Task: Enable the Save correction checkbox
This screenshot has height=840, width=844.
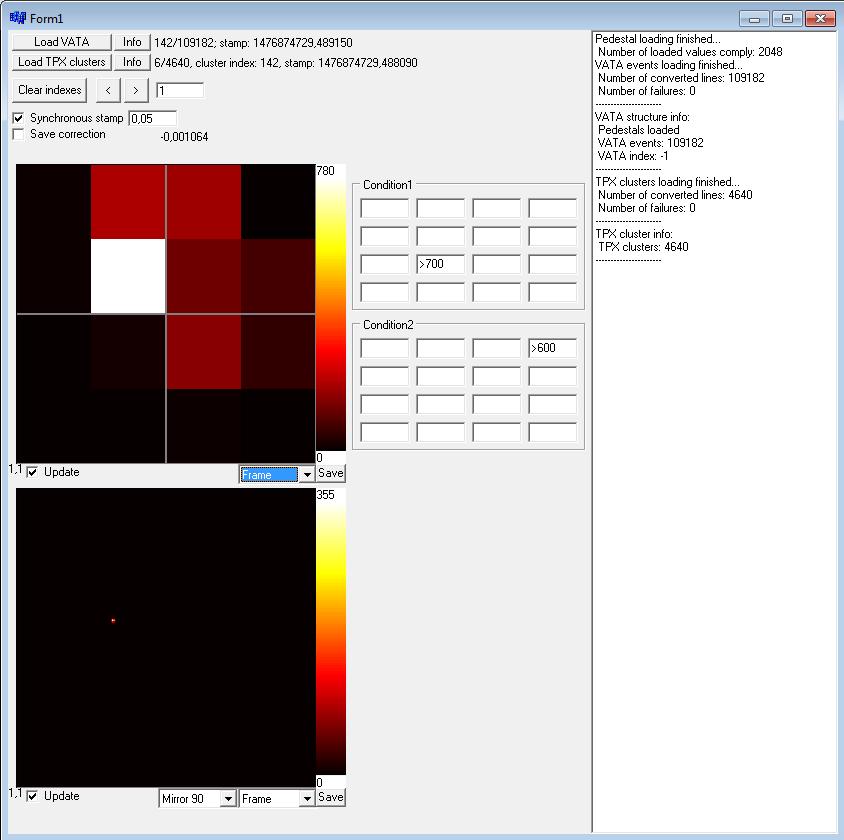Action: pyautogui.click(x=18, y=134)
